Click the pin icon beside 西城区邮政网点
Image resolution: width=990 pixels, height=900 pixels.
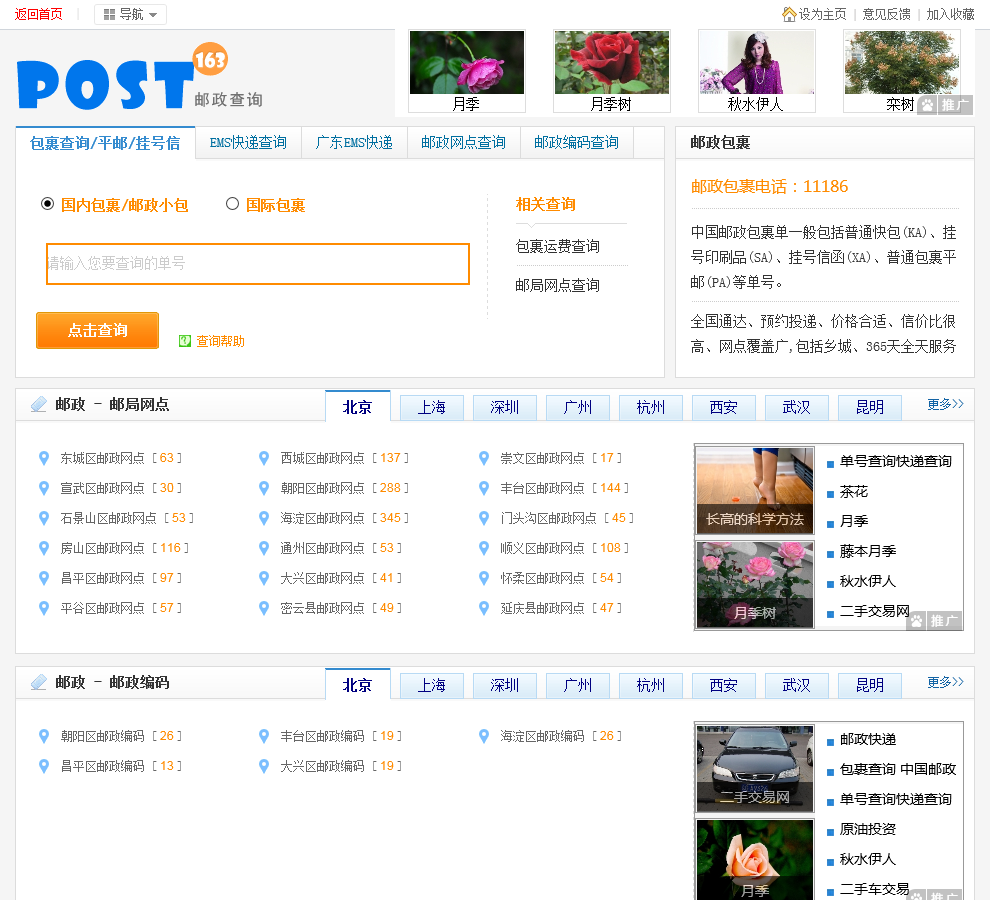tap(264, 459)
